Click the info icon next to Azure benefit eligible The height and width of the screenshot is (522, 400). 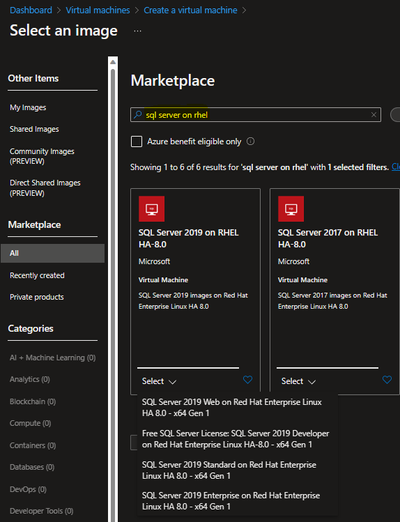pyautogui.click(x=250, y=141)
